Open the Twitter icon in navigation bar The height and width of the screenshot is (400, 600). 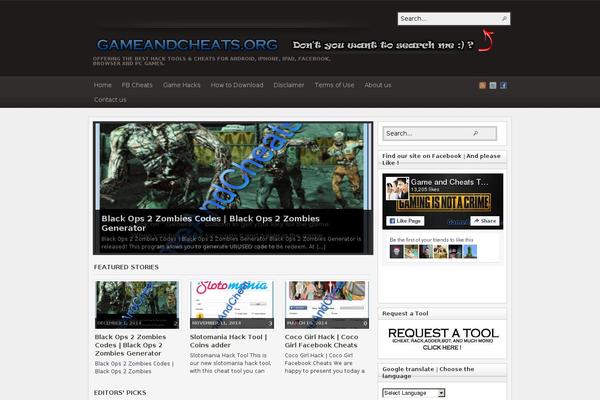tap(493, 85)
